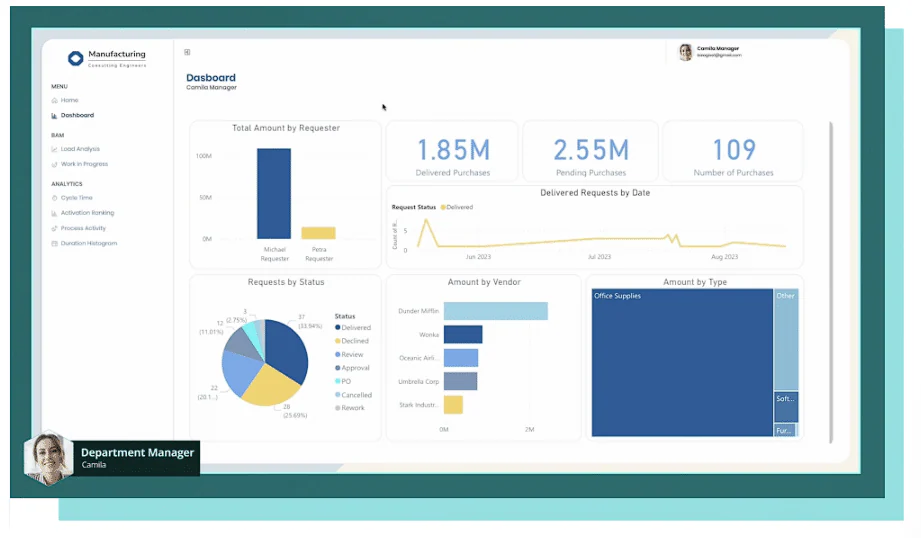The image size is (921, 538).
Task: Click the Work in Progress icon
Action: tap(55, 164)
